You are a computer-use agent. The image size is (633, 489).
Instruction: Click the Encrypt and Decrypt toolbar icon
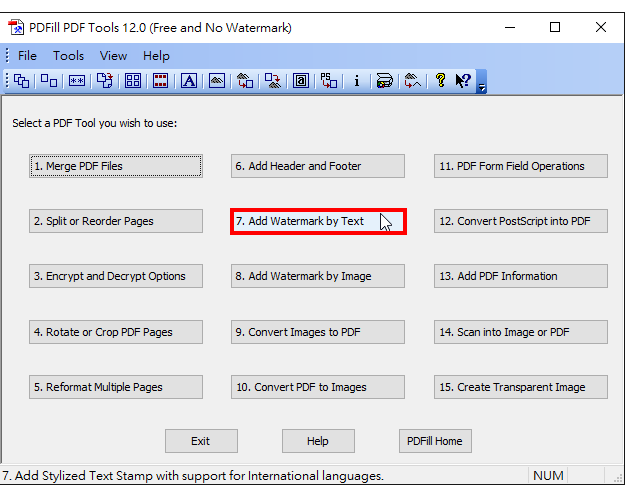pos(77,81)
